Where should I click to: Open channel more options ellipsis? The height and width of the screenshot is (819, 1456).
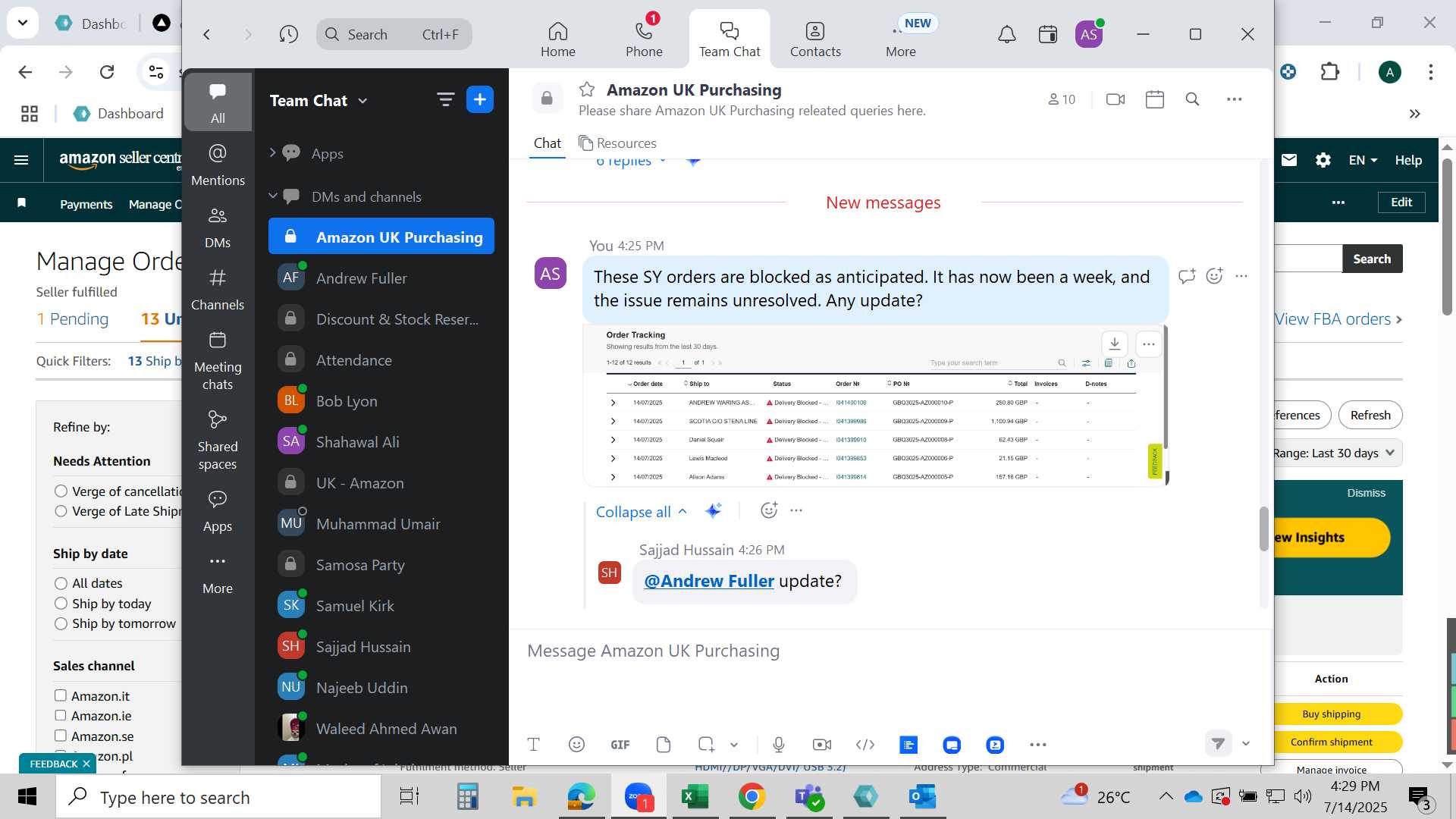click(x=1235, y=99)
